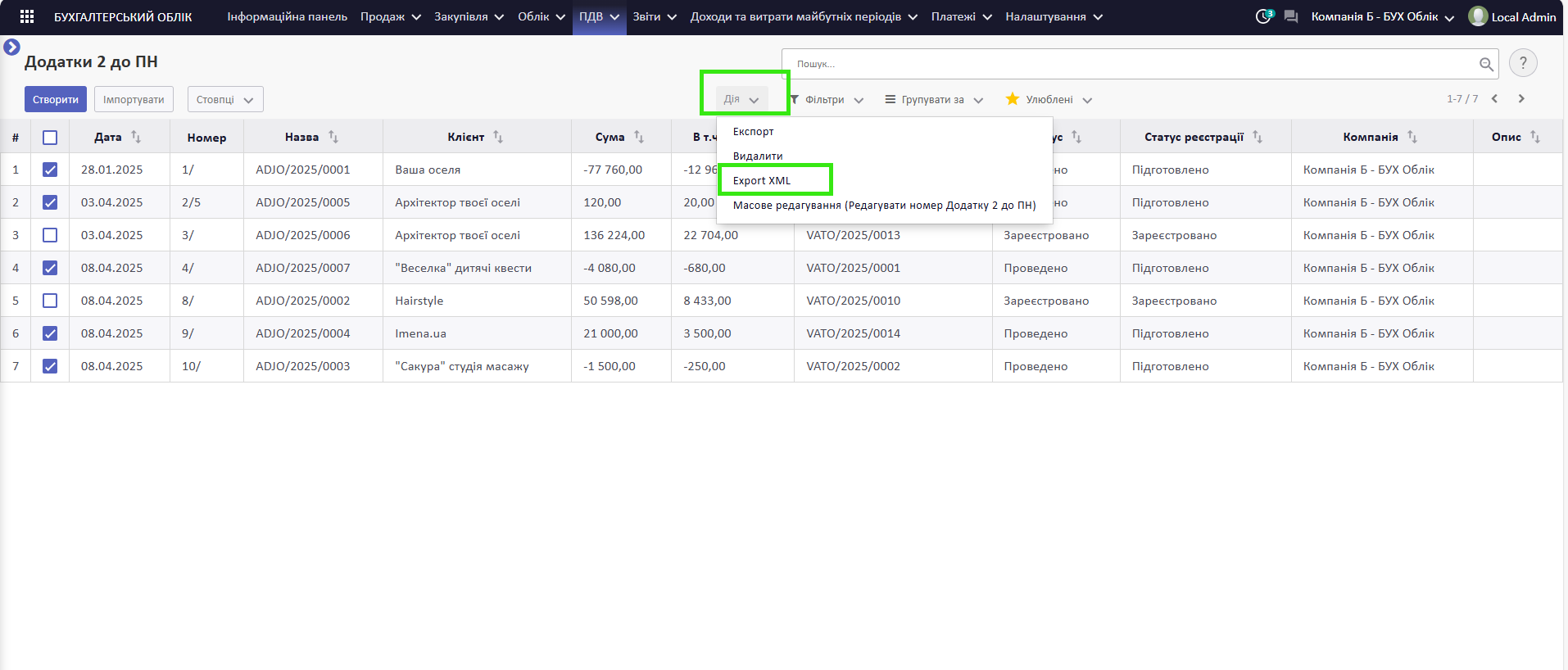Uncheck the row ADJO/2025/0001 checkbox
This screenshot has height=670, width=1568.
click(50, 170)
